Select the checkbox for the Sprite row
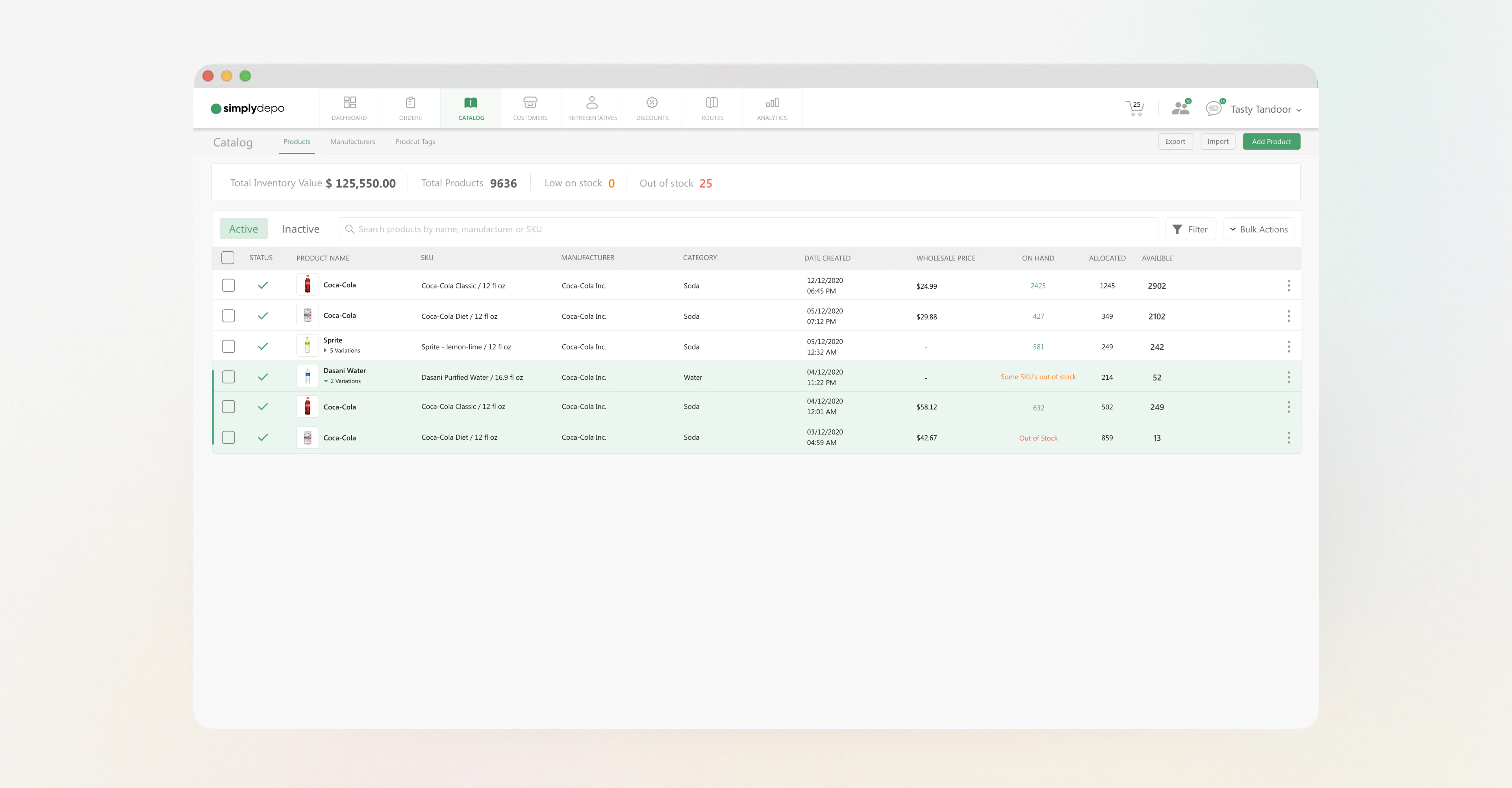 tap(228, 346)
